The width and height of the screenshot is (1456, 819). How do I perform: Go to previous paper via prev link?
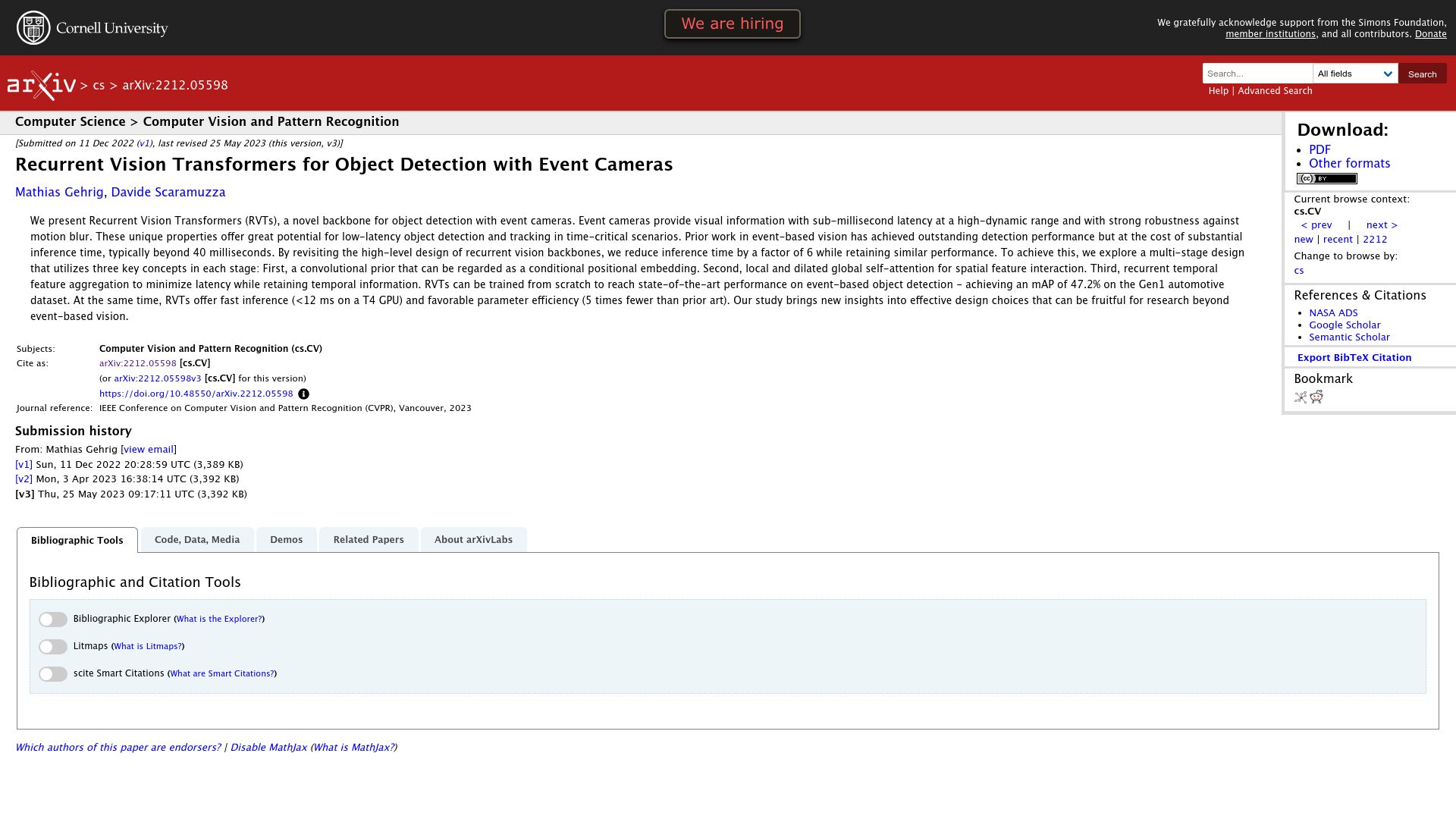coord(1316,225)
